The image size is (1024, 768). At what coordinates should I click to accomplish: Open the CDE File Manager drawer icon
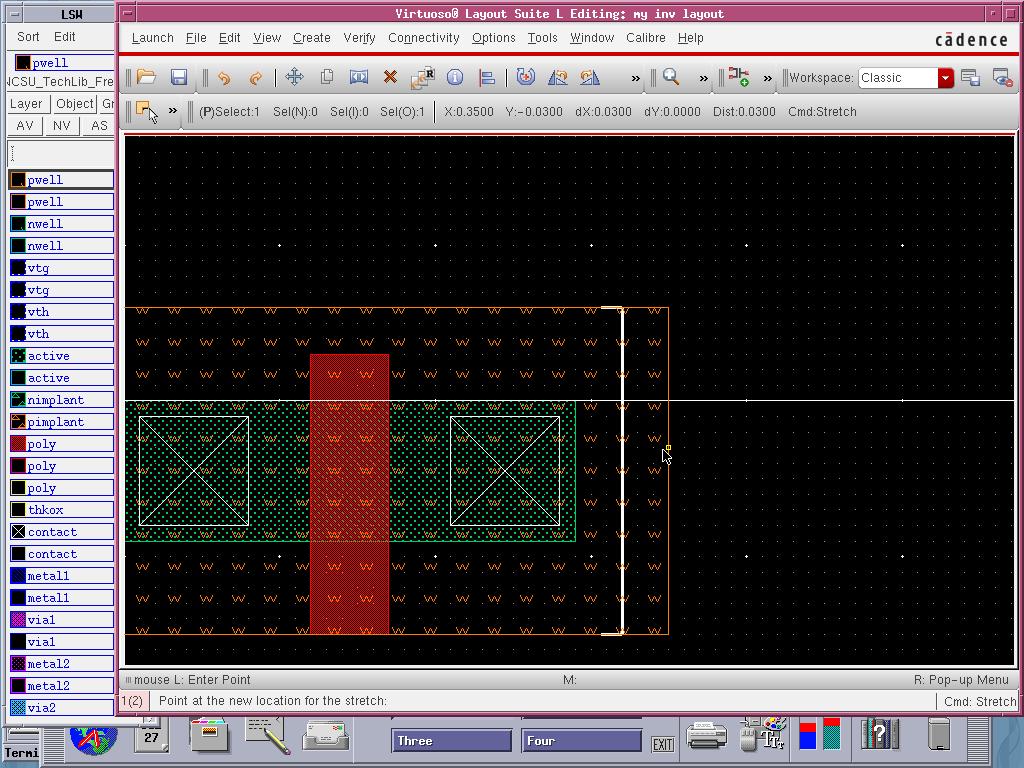(209, 734)
